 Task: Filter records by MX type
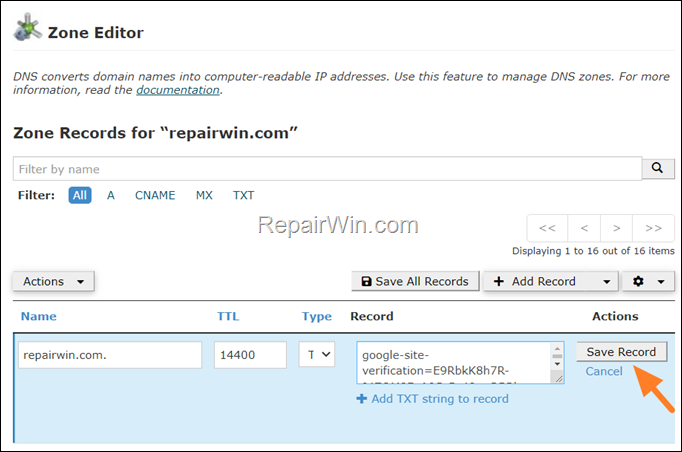coord(204,195)
